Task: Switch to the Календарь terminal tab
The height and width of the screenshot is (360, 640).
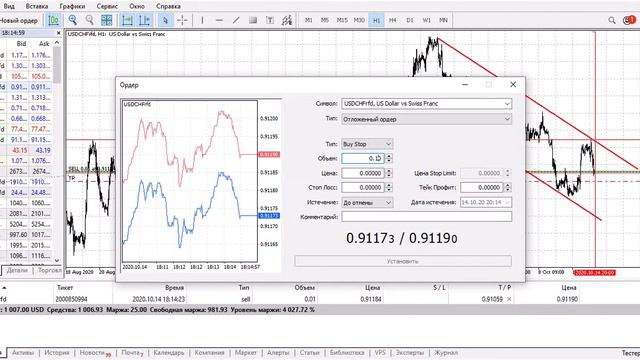Action: pyautogui.click(x=169, y=353)
